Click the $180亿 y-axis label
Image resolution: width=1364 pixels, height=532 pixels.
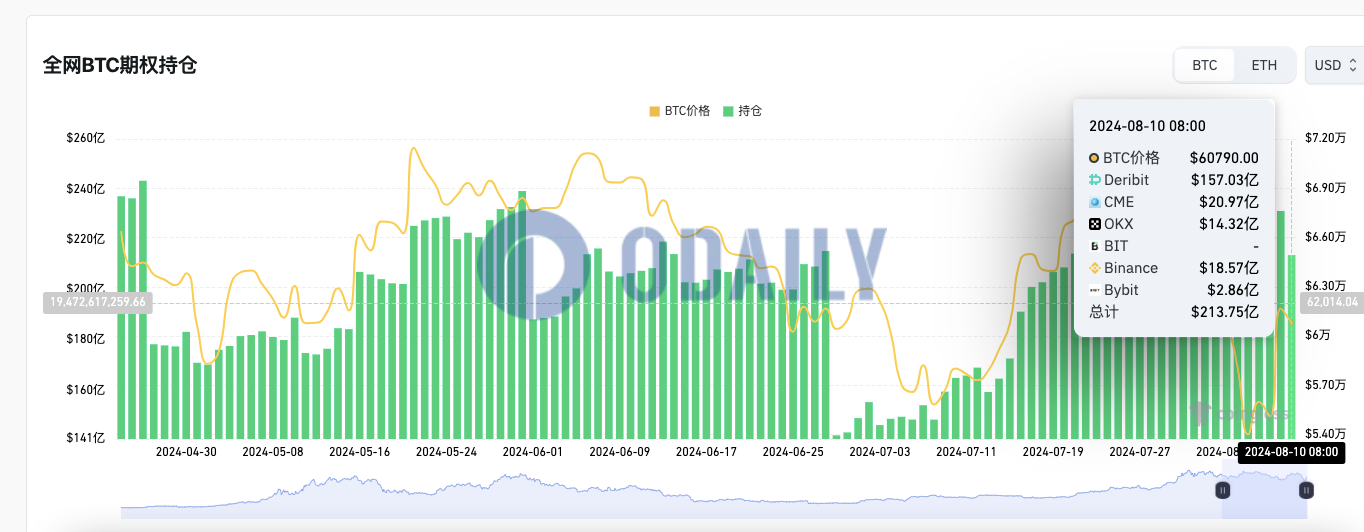[86, 339]
